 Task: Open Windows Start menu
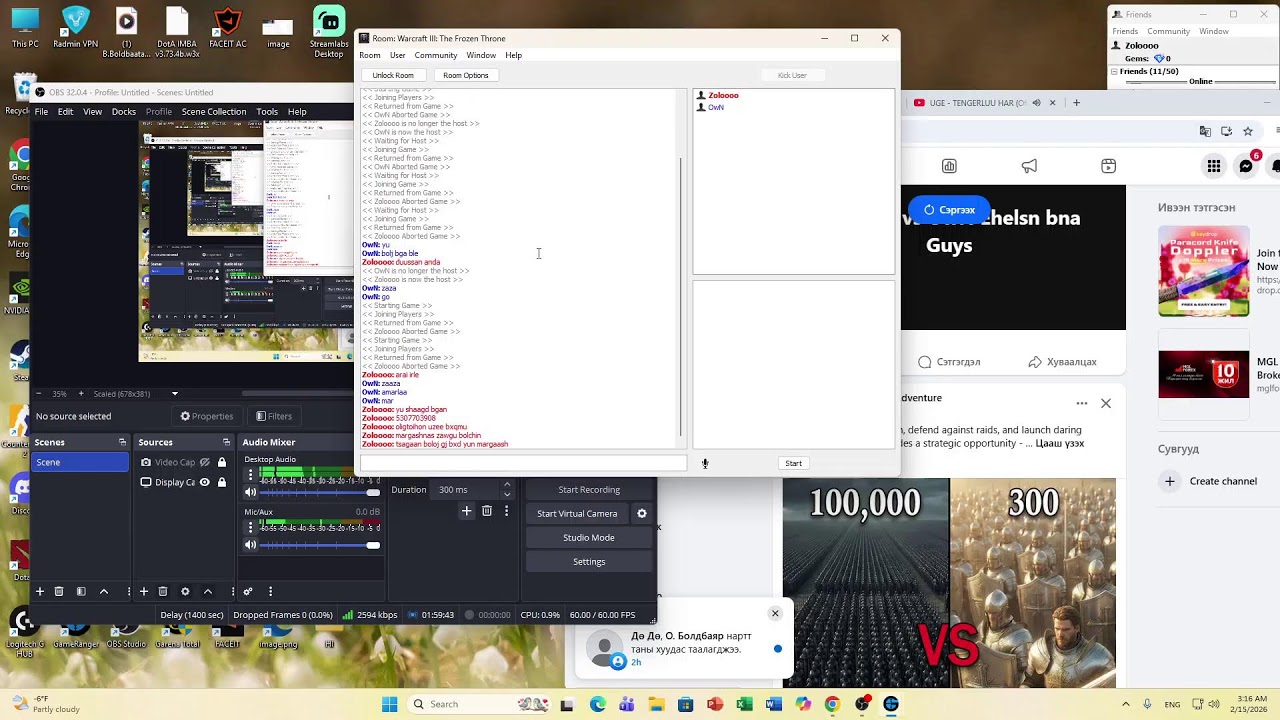click(389, 704)
